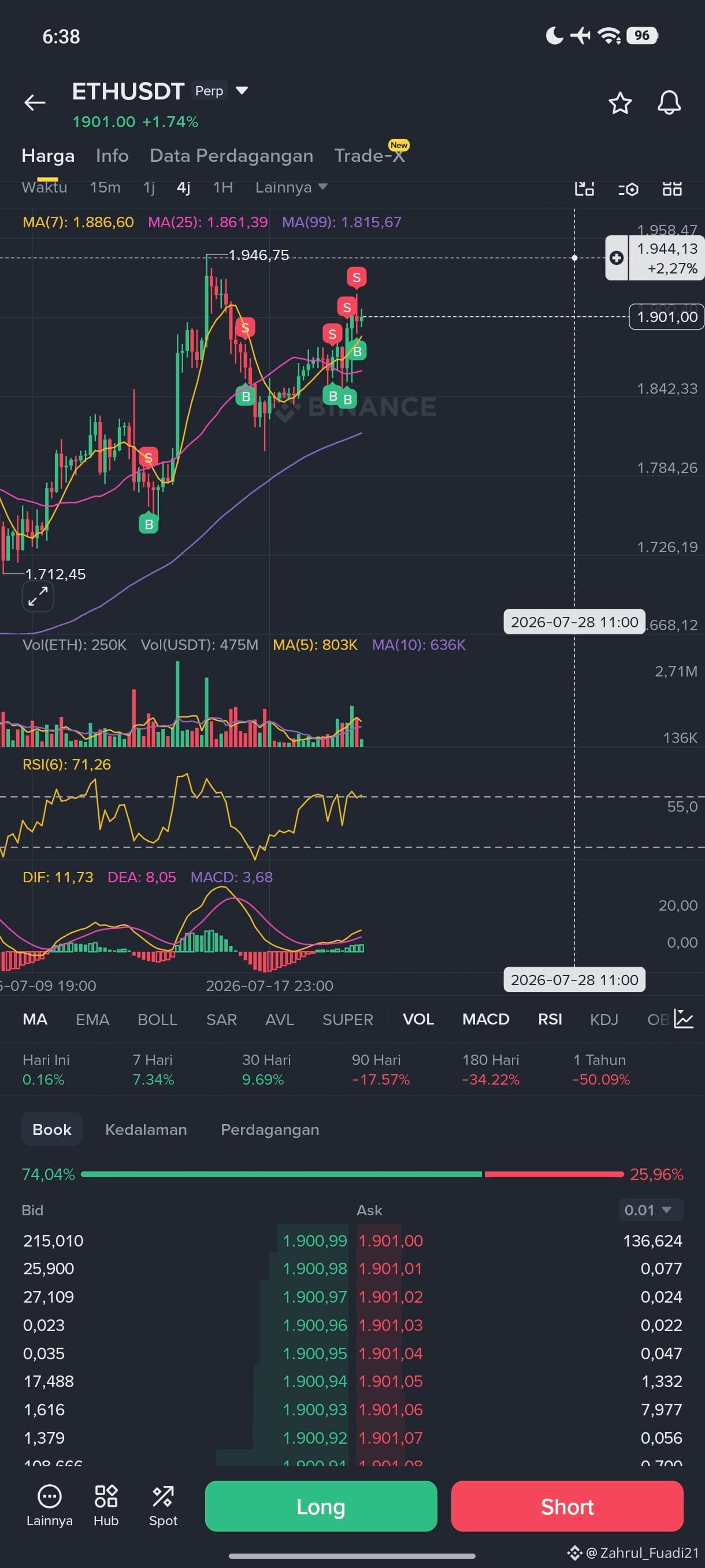Select bid price 1.900,99
The width and height of the screenshot is (705, 1568).
314,1241
